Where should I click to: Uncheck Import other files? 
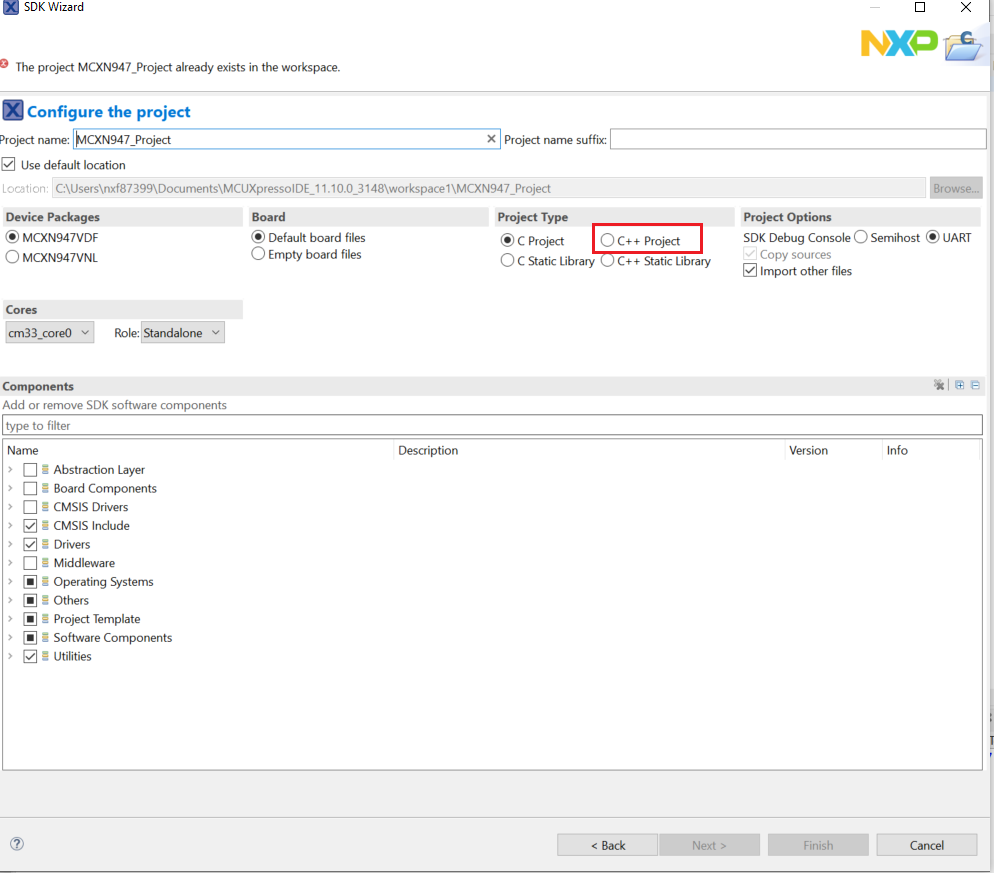pyautogui.click(x=750, y=271)
